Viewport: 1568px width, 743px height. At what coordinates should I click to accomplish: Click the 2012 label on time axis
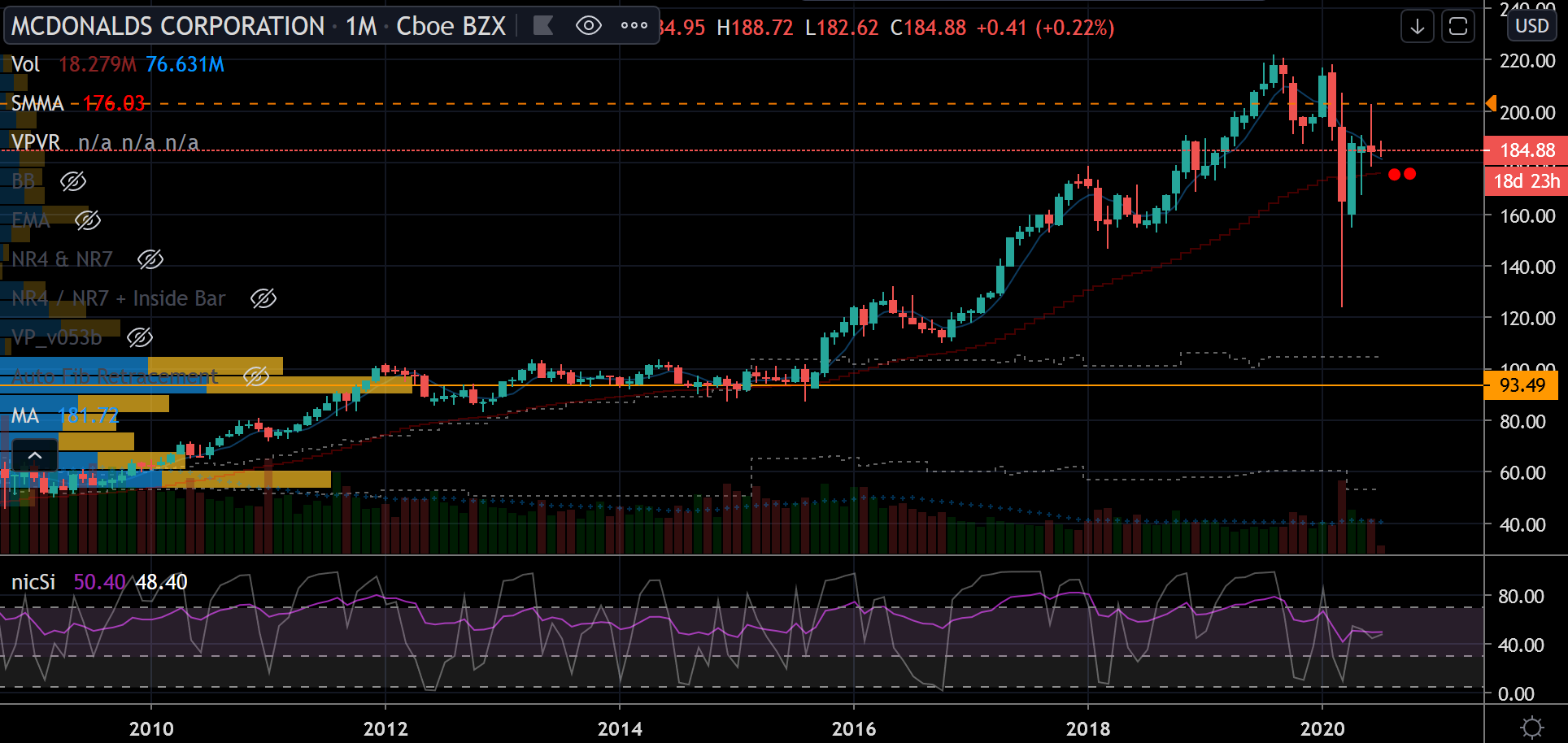point(385,728)
